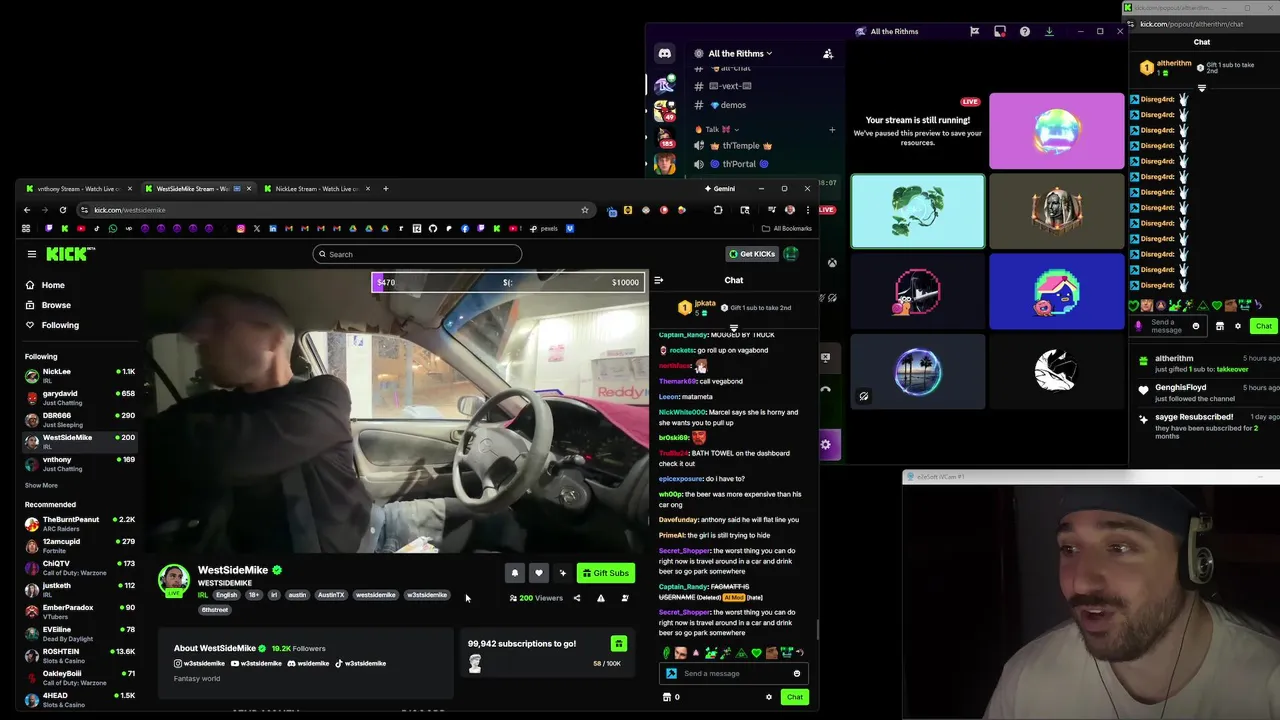The image size is (1280, 720).
Task: Click the shop icon in the altherithm popout chat
Action: tap(1220, 326)
